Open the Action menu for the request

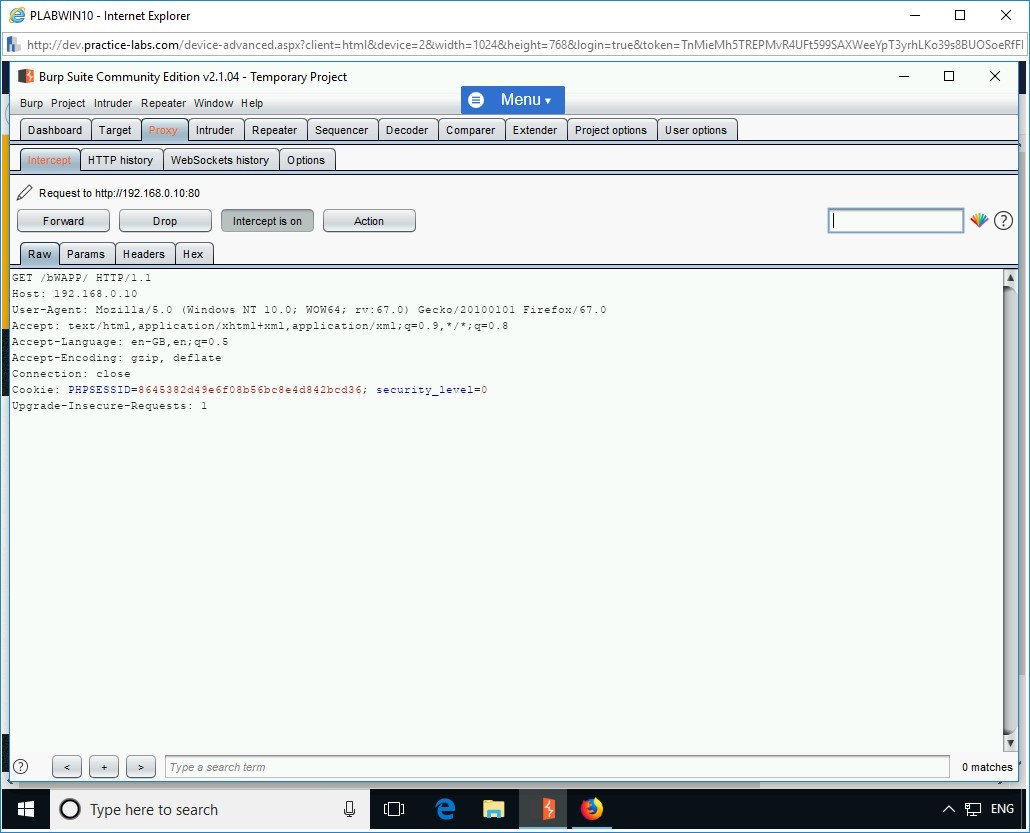pos(369,220)
